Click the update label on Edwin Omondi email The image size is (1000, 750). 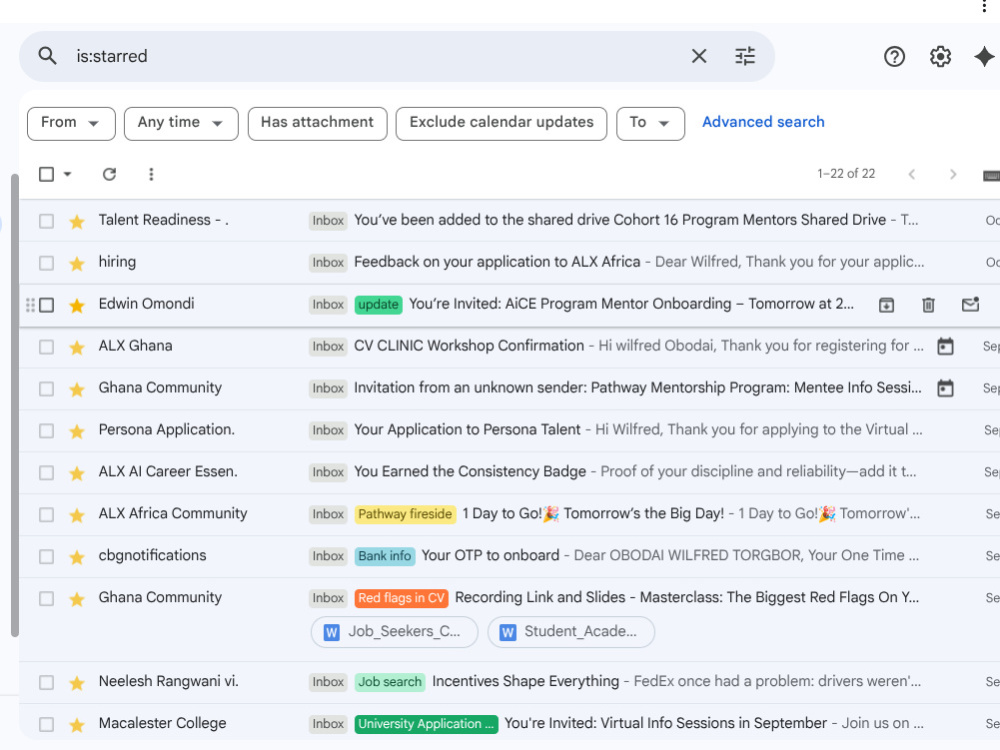coord(378,305)
